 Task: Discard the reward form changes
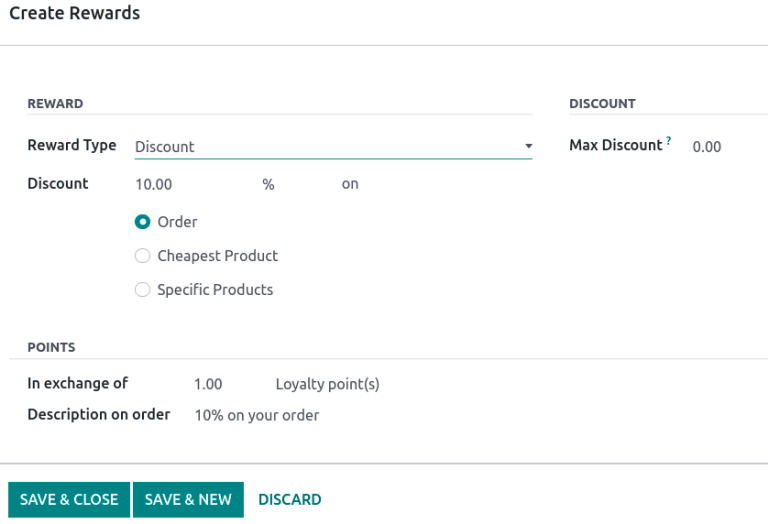(290, 499)
